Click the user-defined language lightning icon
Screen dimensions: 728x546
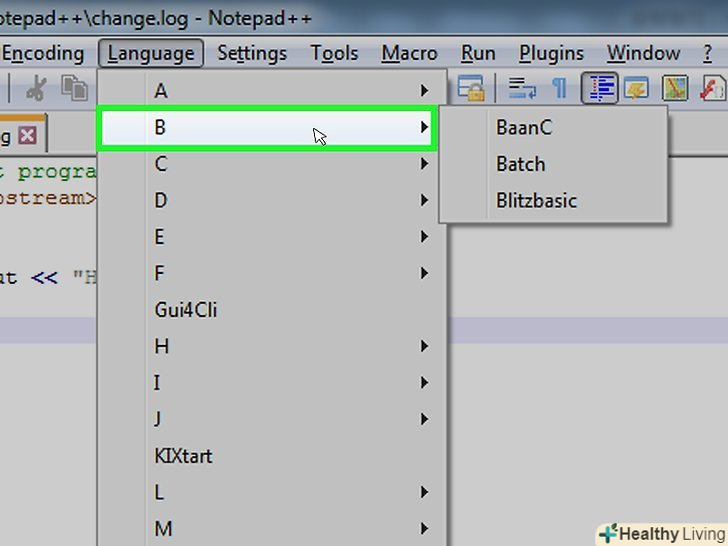coord(636,88)
